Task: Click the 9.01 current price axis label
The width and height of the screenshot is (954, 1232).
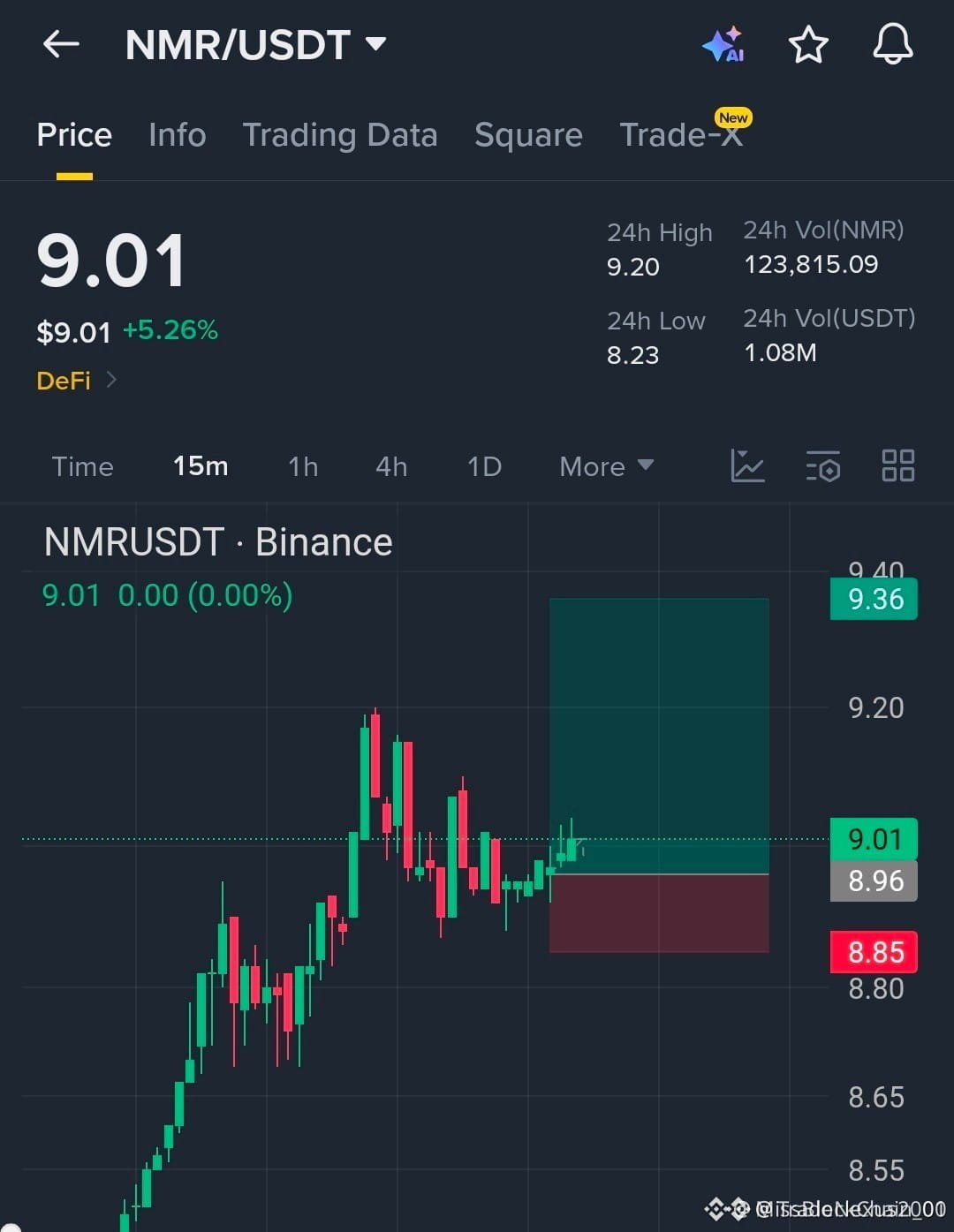Action: tap(874, 839)
